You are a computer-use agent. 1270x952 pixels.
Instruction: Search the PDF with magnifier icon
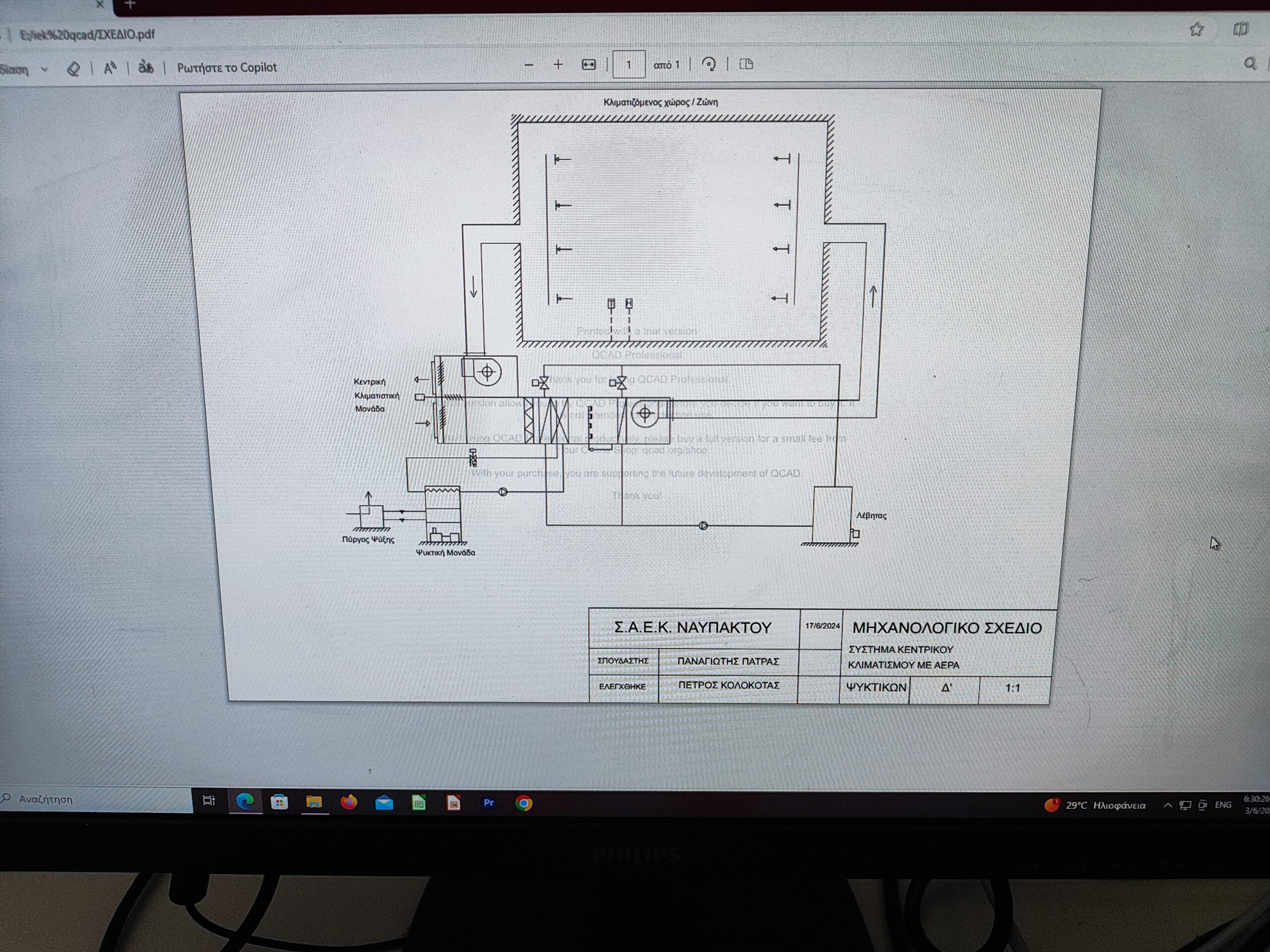1249,63
